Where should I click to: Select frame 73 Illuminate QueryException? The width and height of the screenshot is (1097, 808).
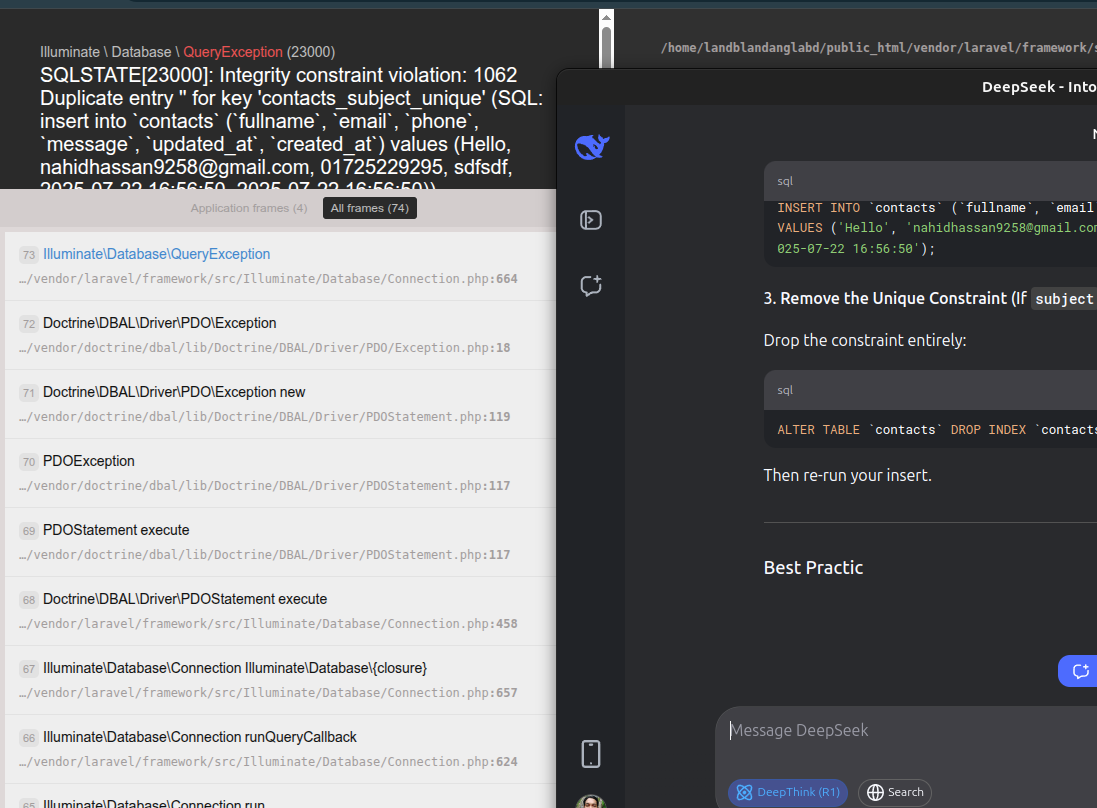[x=156, y=254]
